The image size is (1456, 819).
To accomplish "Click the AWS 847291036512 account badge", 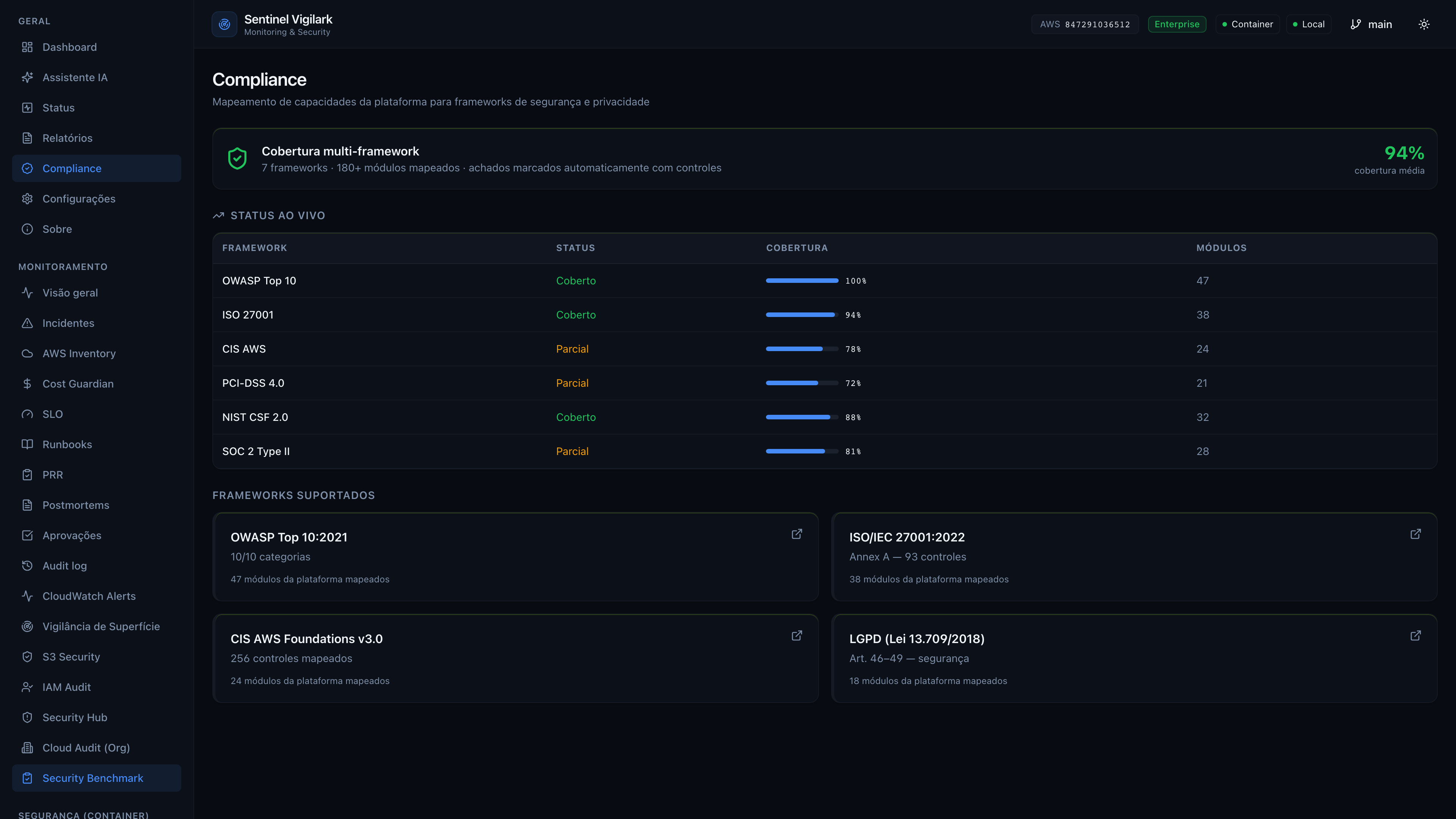I will click(x=1085, y=24).
